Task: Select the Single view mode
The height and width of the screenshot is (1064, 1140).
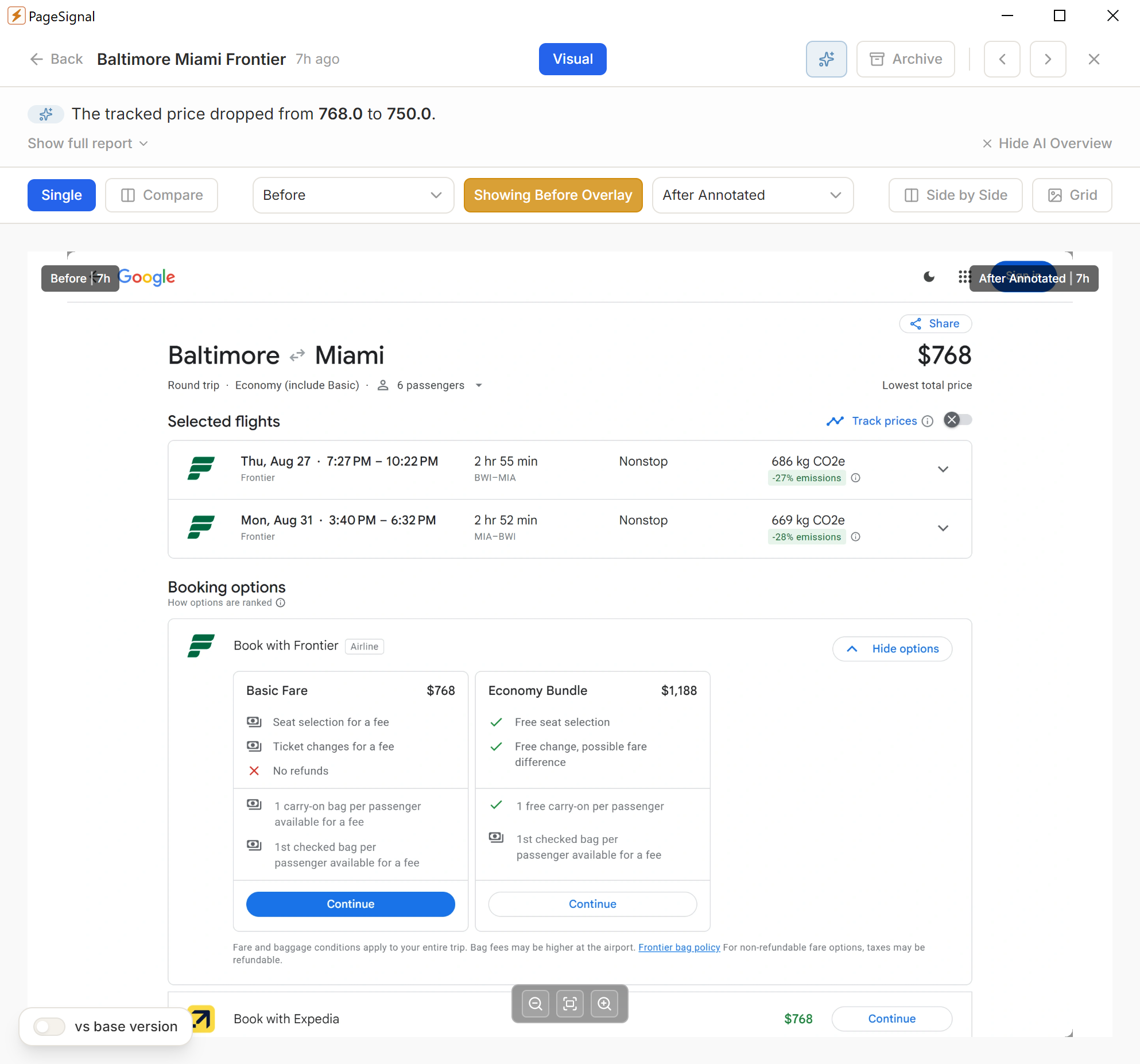Action: pos(61,195)
